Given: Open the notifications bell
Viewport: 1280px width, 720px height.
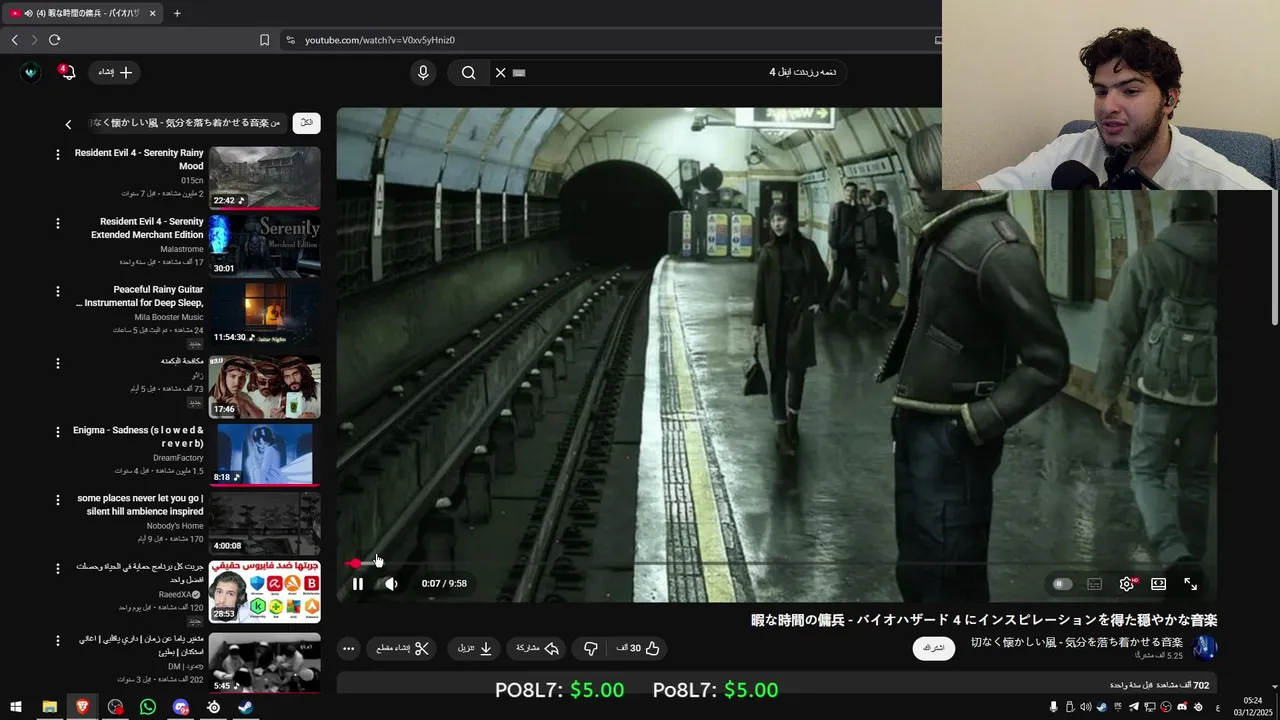Looking at the screenshot, I should click(x=68, y=72).
